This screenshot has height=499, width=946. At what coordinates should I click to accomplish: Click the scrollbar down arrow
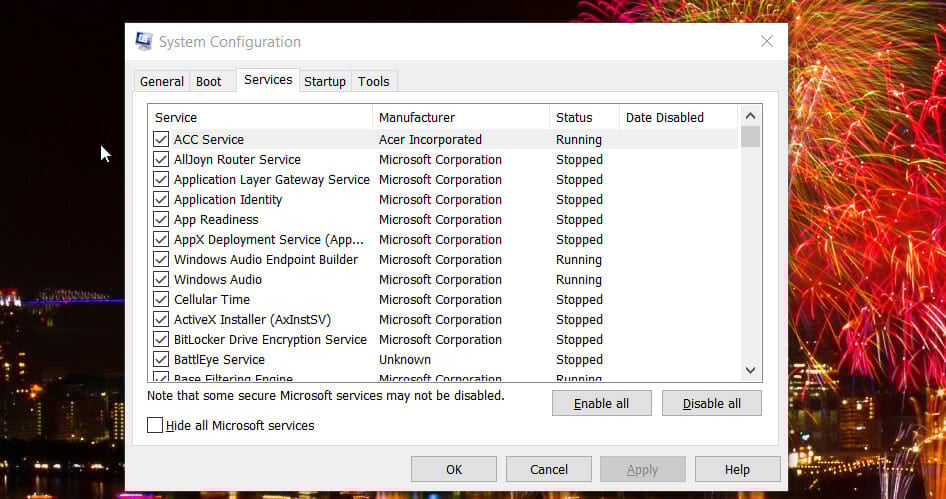pyautogui.click(x=750, y=370)
